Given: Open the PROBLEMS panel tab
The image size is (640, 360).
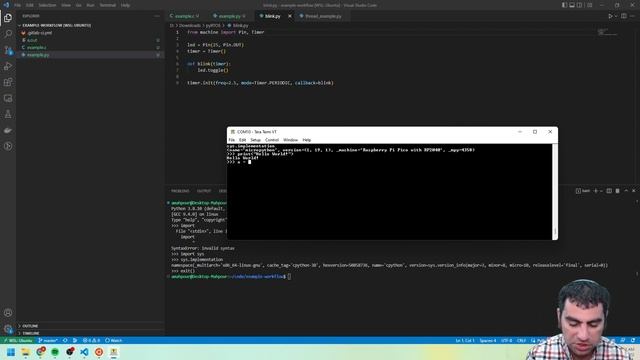Looking at the screenshot, I should click(x=180, y=191).
